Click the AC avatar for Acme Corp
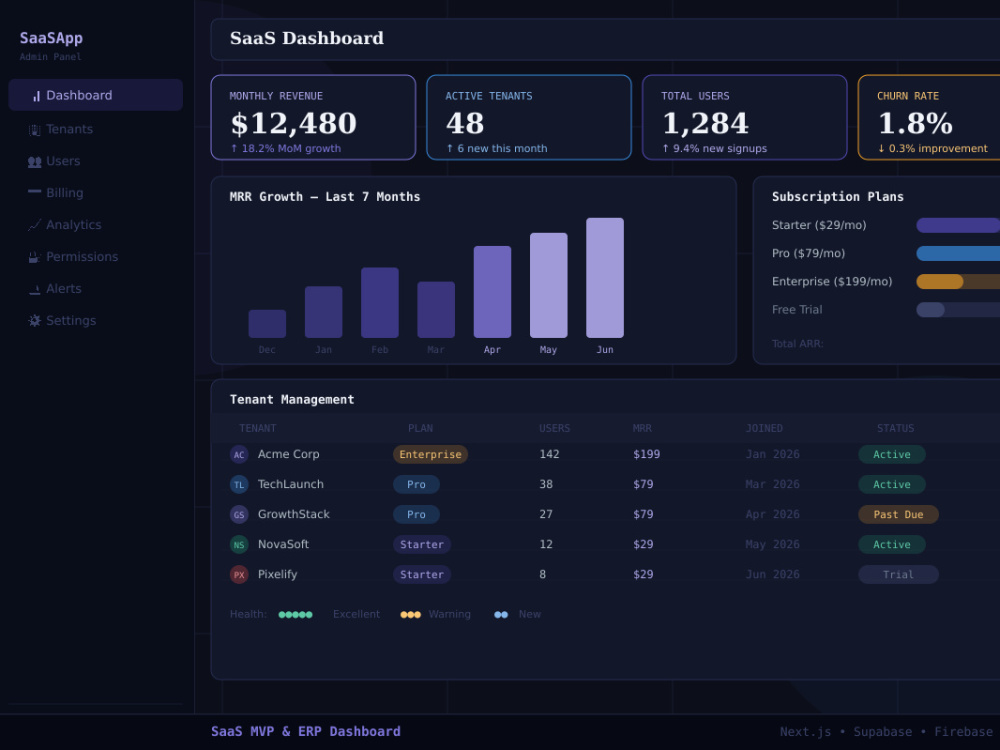 pyautogui.click(x=239, y=455)
